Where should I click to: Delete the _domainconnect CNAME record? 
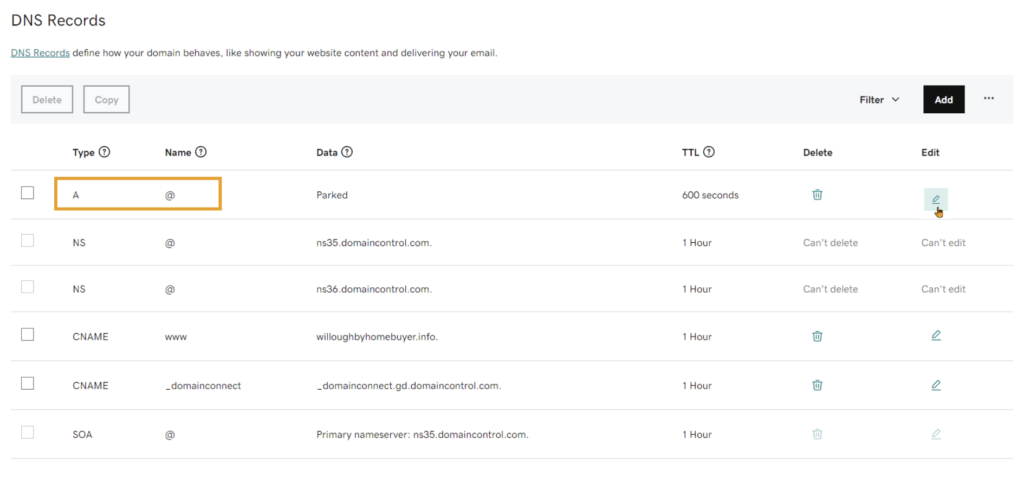click(x=817, y=385)
